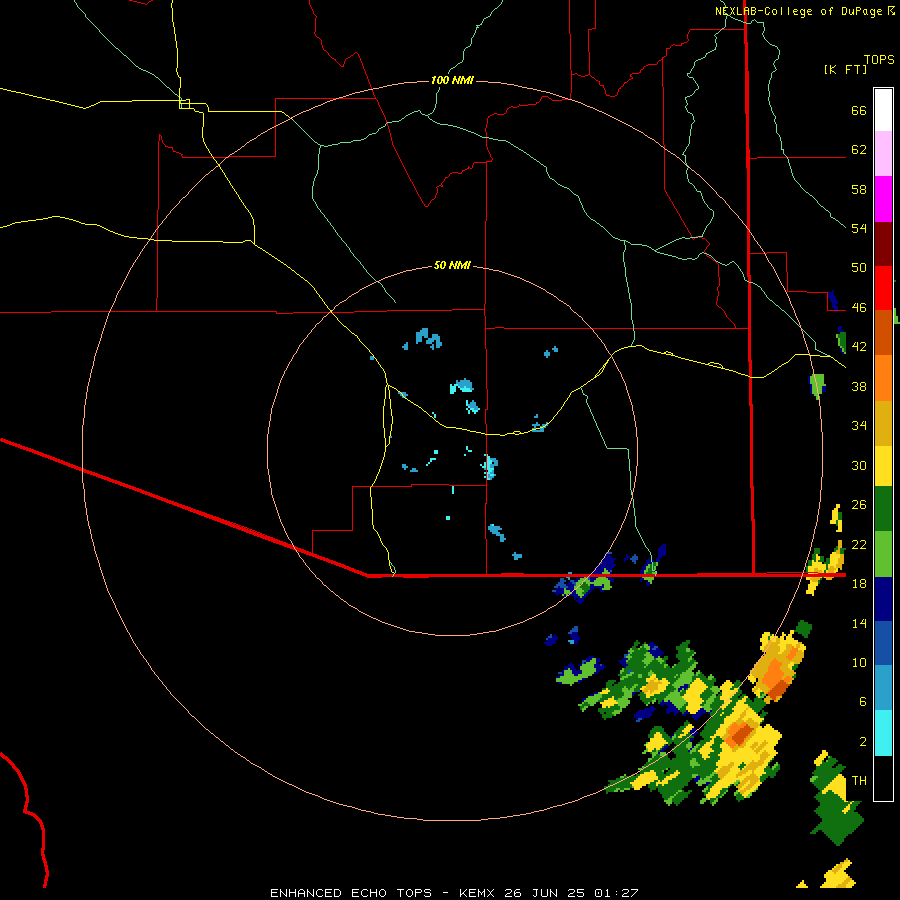This screenshot has height=900, width=900.
Task: Select the bright red legend swatch
Action: (883, 288)
